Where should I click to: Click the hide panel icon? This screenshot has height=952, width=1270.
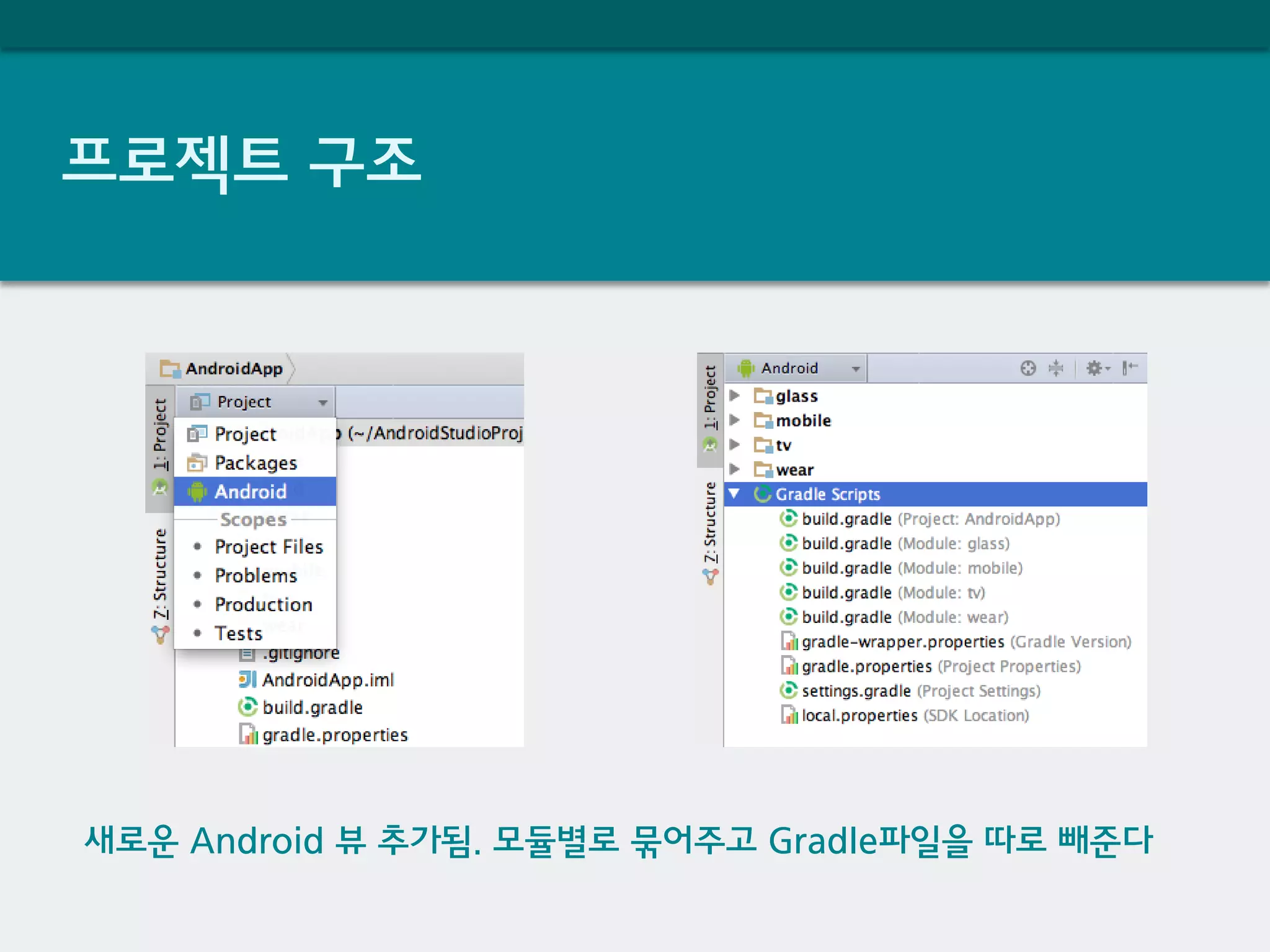pos(1130,368)
